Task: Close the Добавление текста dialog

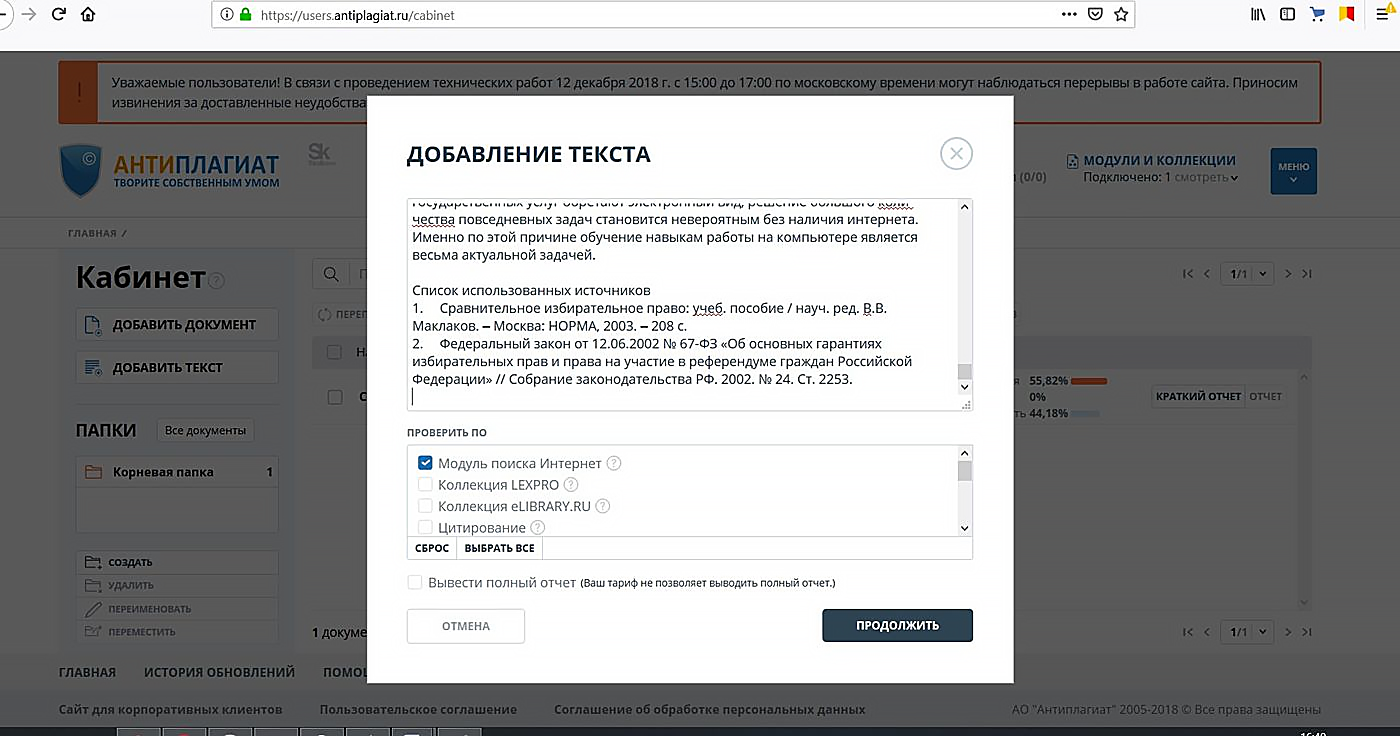Action: coord(956,154)
